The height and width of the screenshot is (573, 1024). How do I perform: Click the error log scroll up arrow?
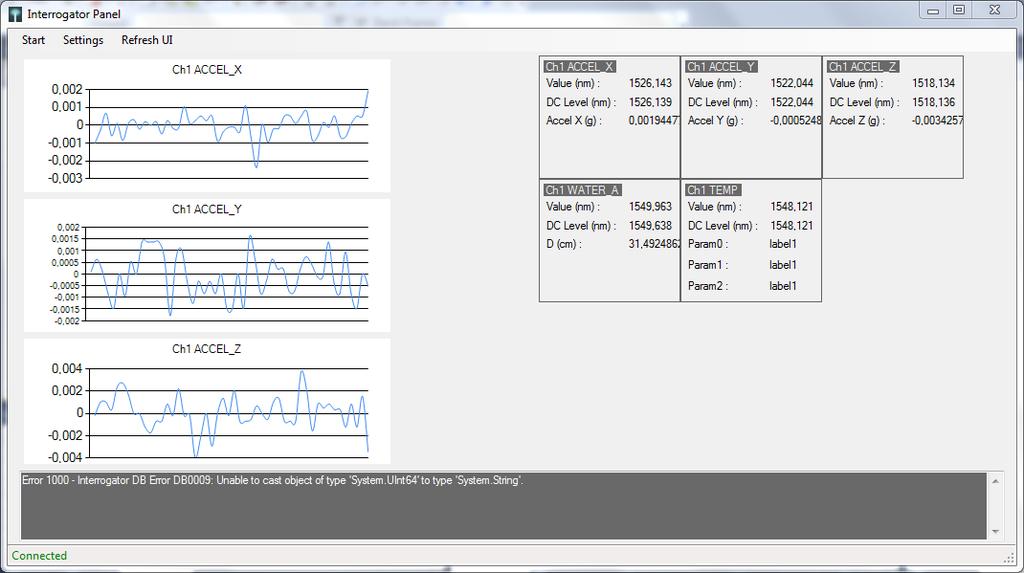point(995,482)
